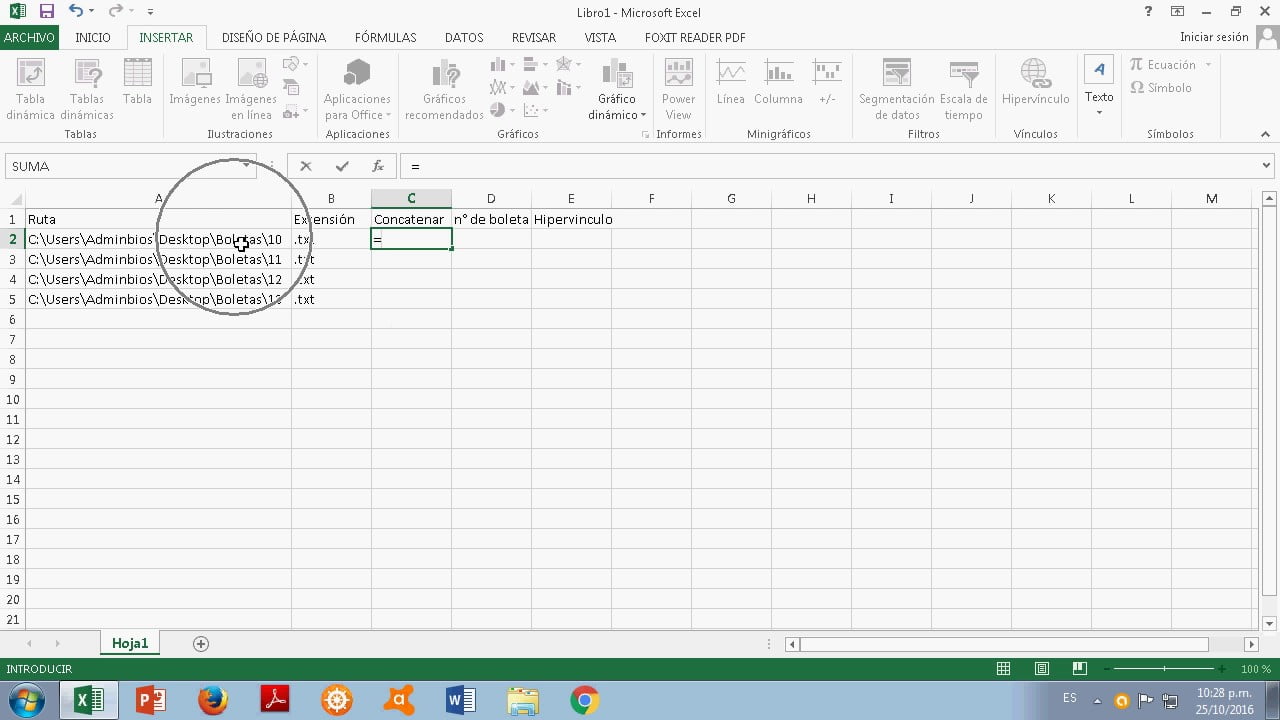
Task: Insert a Power View report
Action: (678, 88)
